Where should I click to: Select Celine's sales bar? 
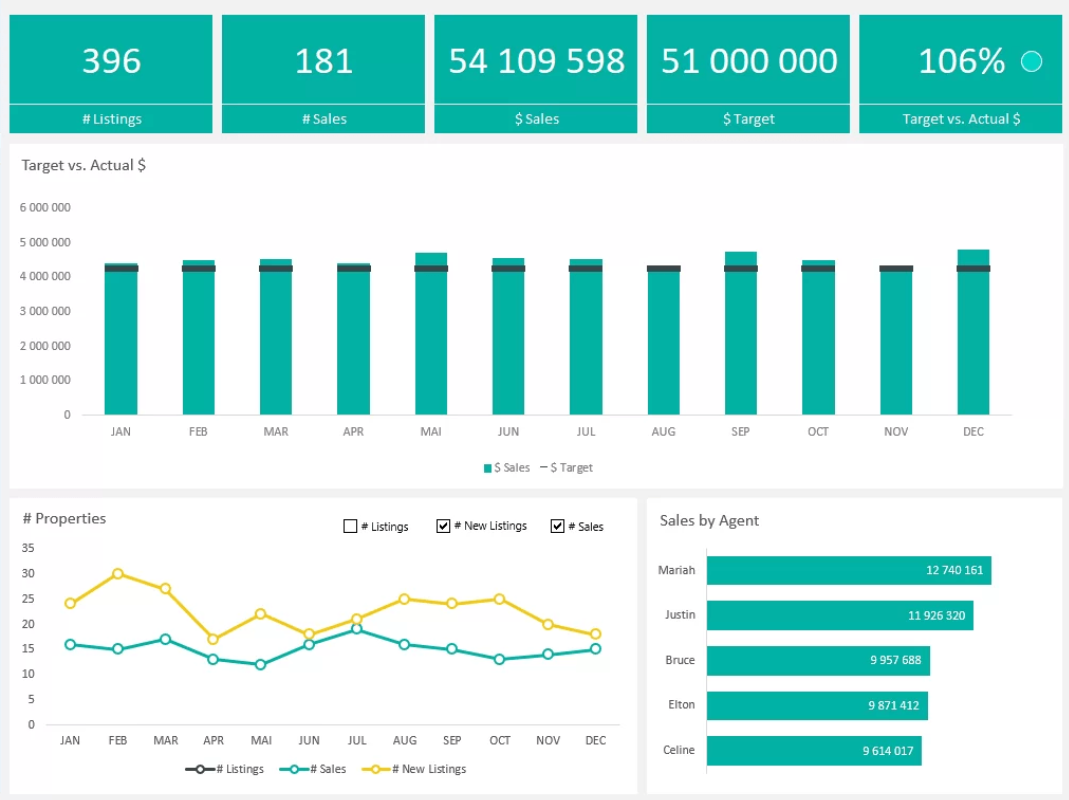click(813, 751)
